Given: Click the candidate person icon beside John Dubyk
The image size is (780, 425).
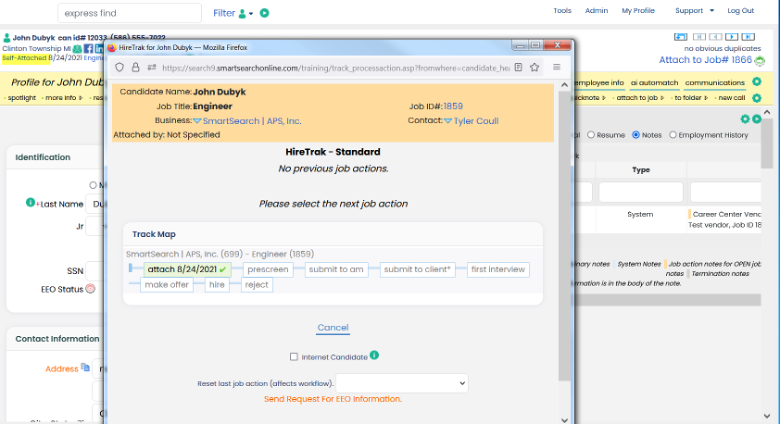Looking at the screenshot, I should pos(6,37).
